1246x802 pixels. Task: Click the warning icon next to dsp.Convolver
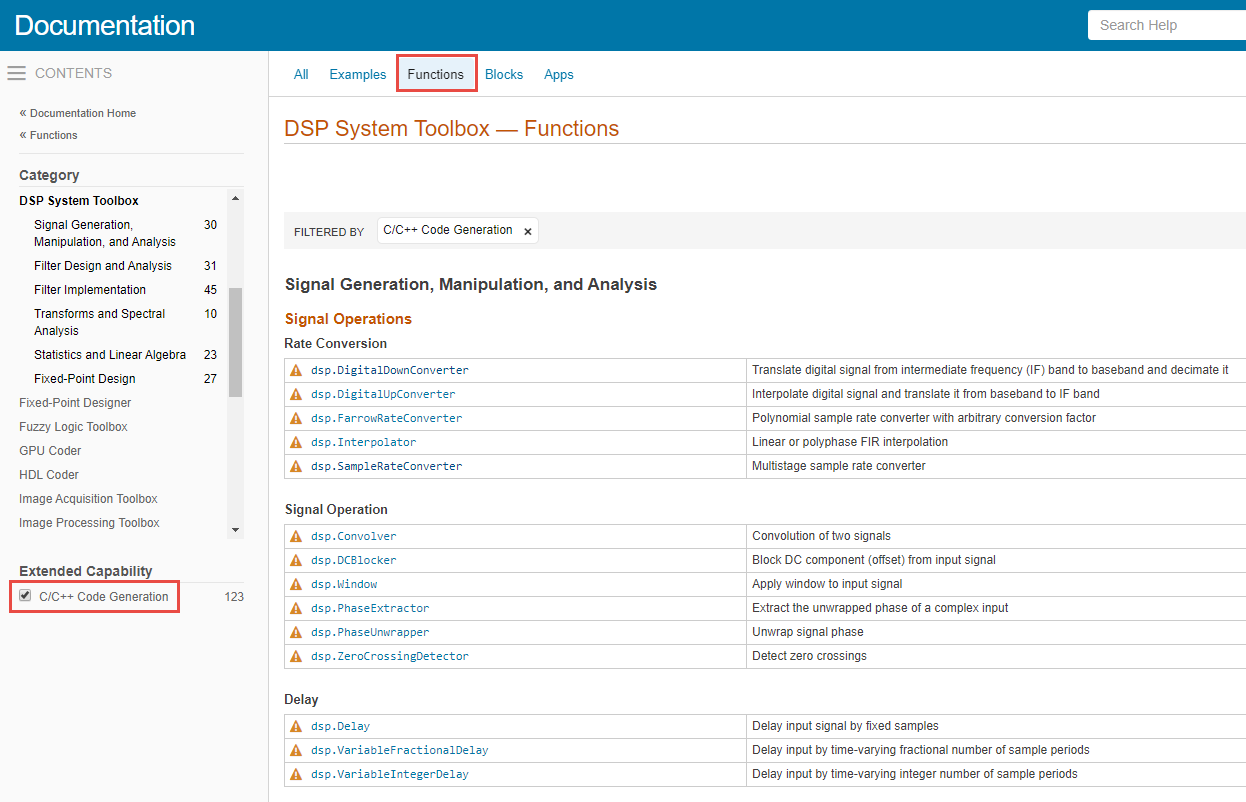[296, 535]
